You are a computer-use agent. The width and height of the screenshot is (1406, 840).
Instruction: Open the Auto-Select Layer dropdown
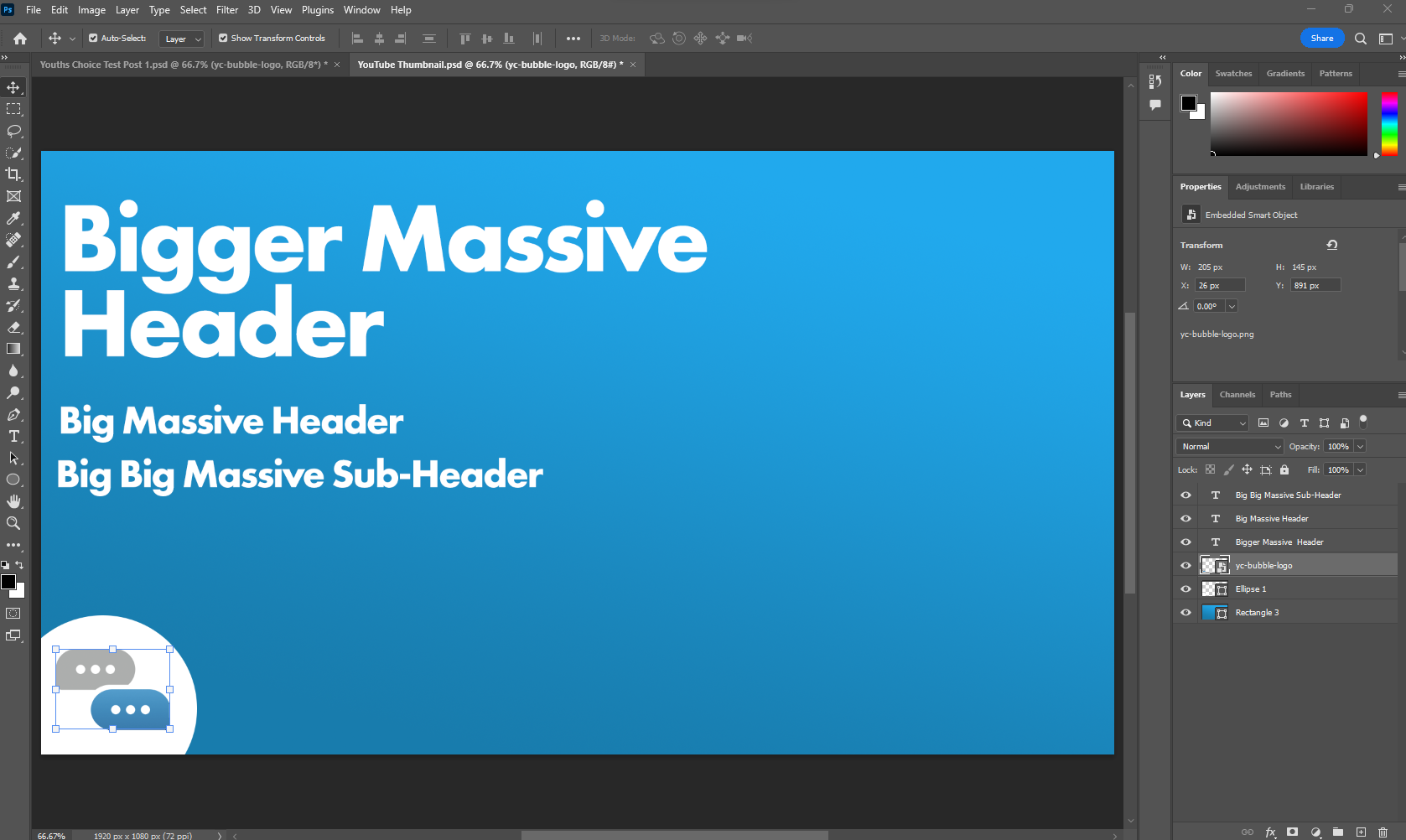tap(182, 39)
